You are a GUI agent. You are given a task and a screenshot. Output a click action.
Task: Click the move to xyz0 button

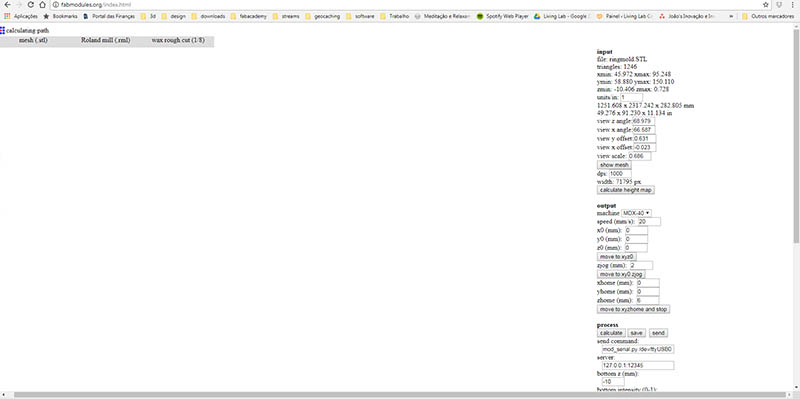point(617,257)
